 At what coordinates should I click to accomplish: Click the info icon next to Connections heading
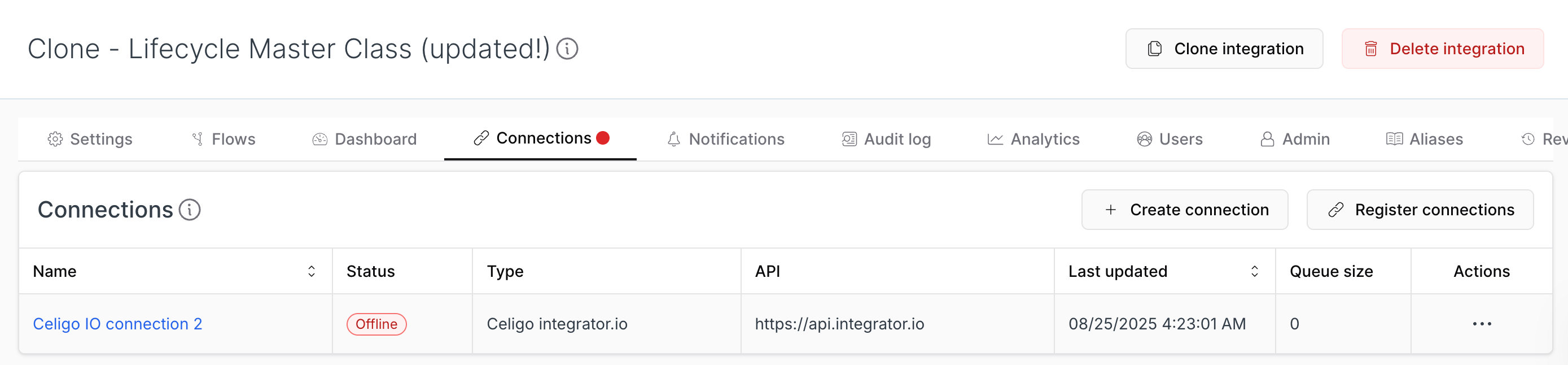[189, 210]
